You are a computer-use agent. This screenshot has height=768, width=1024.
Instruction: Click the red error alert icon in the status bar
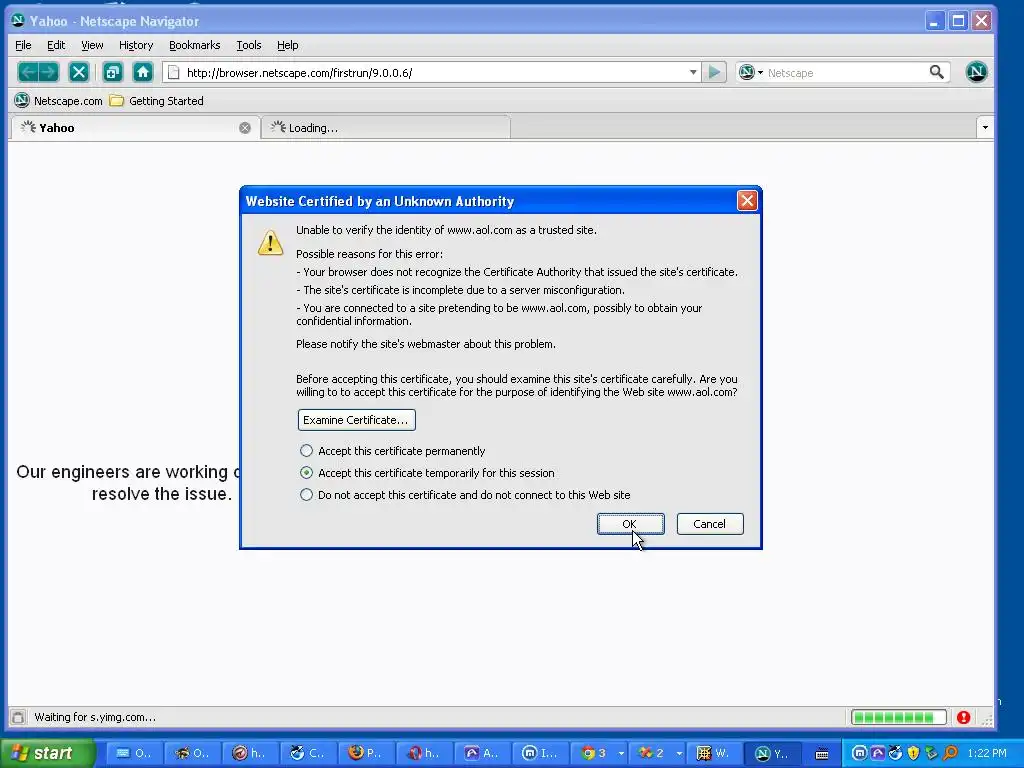point(963,718)
